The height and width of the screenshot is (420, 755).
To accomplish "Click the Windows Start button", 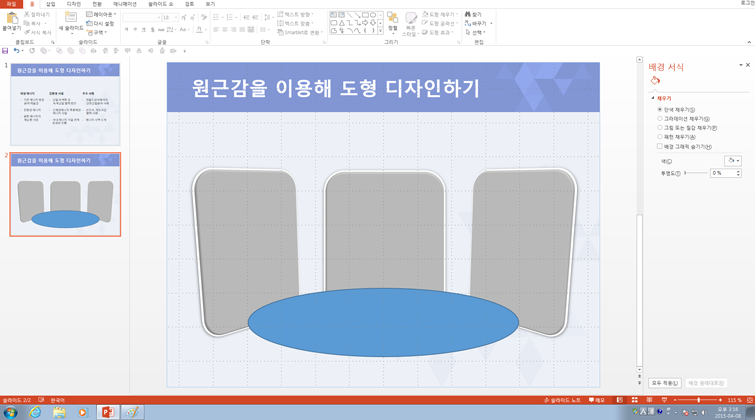I will click(11, 413).
